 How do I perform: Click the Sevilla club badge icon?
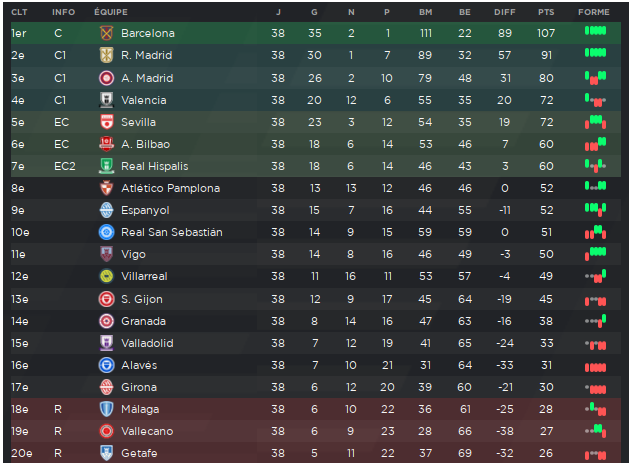(x=106, y=122)
